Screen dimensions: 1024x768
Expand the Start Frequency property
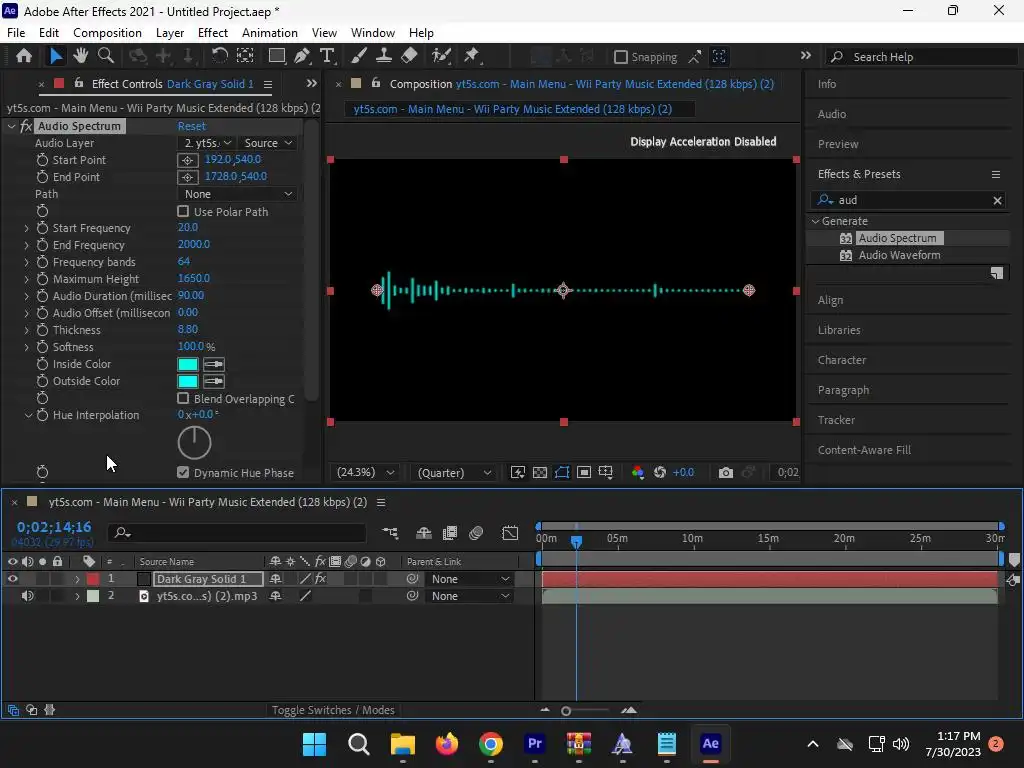coord(27,228)
